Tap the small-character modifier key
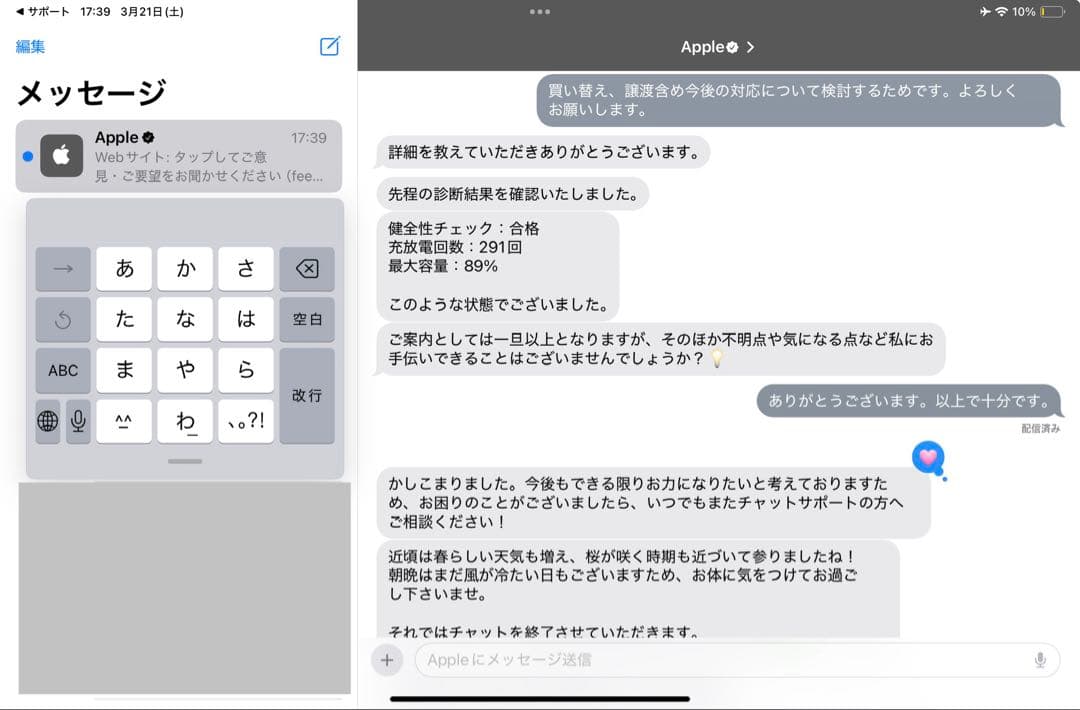The width and height of the screenshot is (1080, 710). (x=124, y=421)
